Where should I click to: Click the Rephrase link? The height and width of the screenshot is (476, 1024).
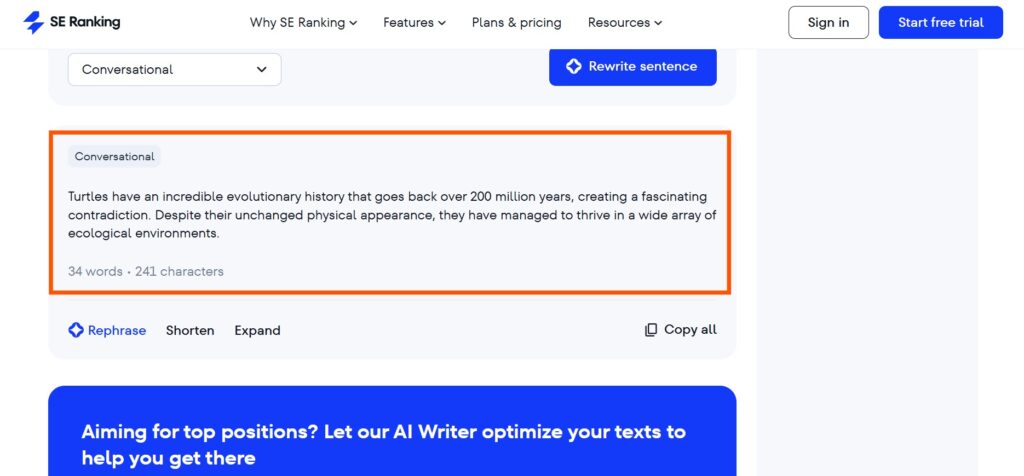tap(117, 330)
